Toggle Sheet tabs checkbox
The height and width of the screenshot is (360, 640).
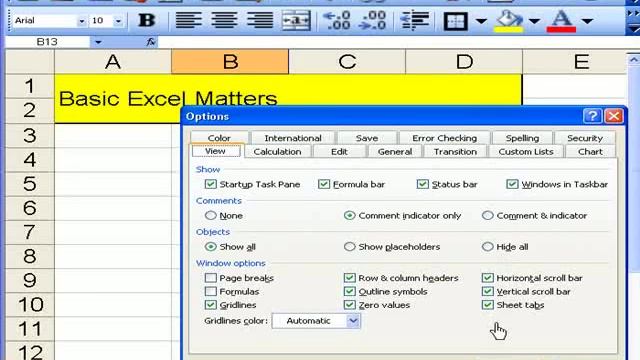click(x=488, y=305)
